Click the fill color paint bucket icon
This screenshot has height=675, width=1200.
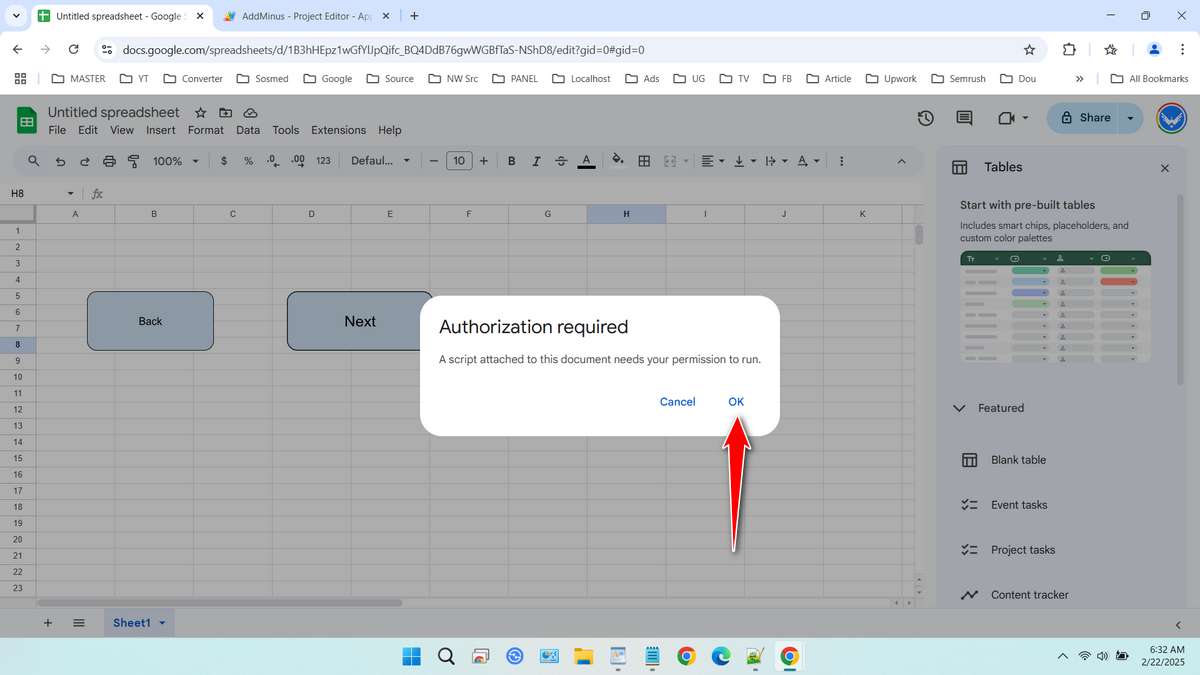(617, 160)
